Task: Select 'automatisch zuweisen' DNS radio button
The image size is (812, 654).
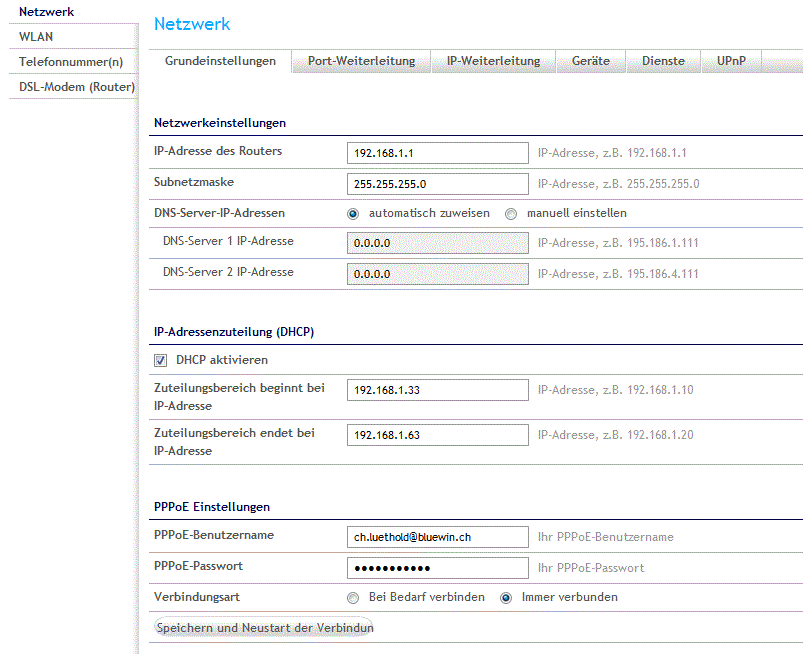Action: point(353,213)
